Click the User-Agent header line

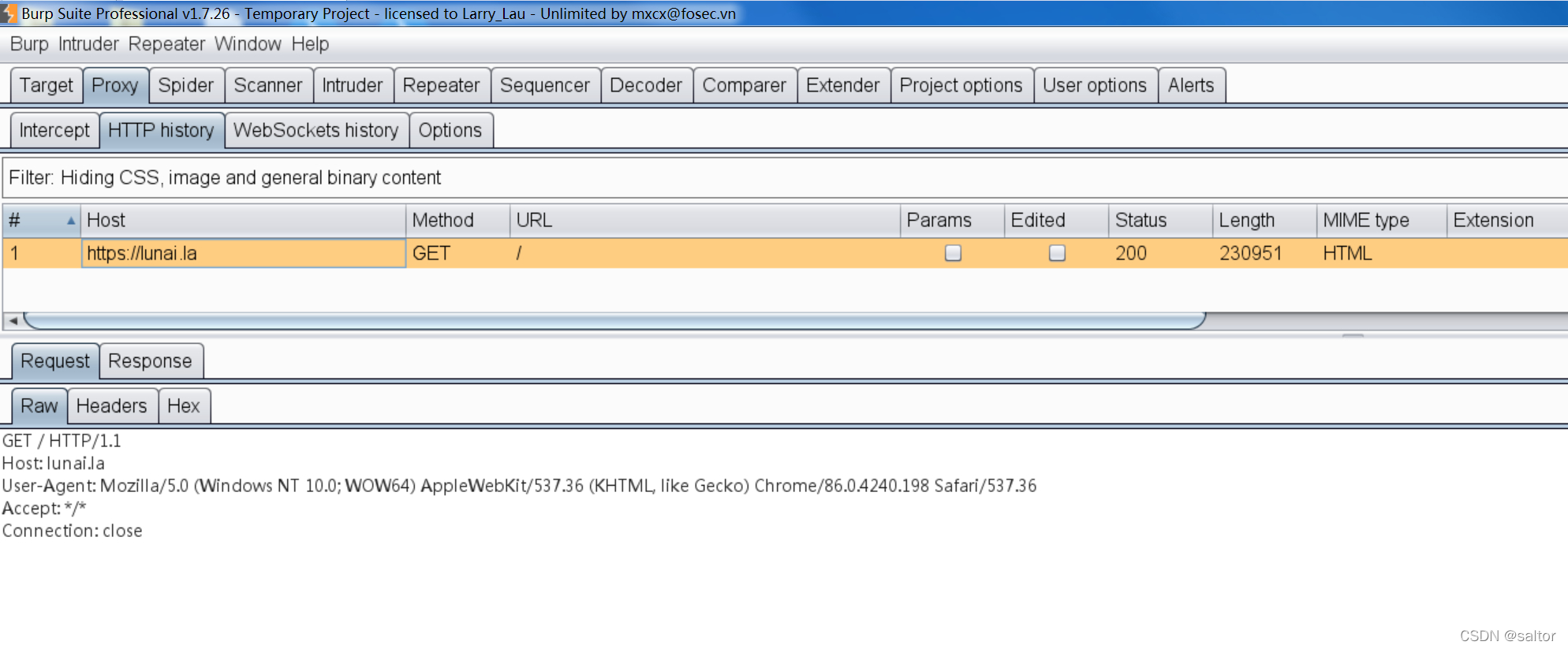coord(519,486)
